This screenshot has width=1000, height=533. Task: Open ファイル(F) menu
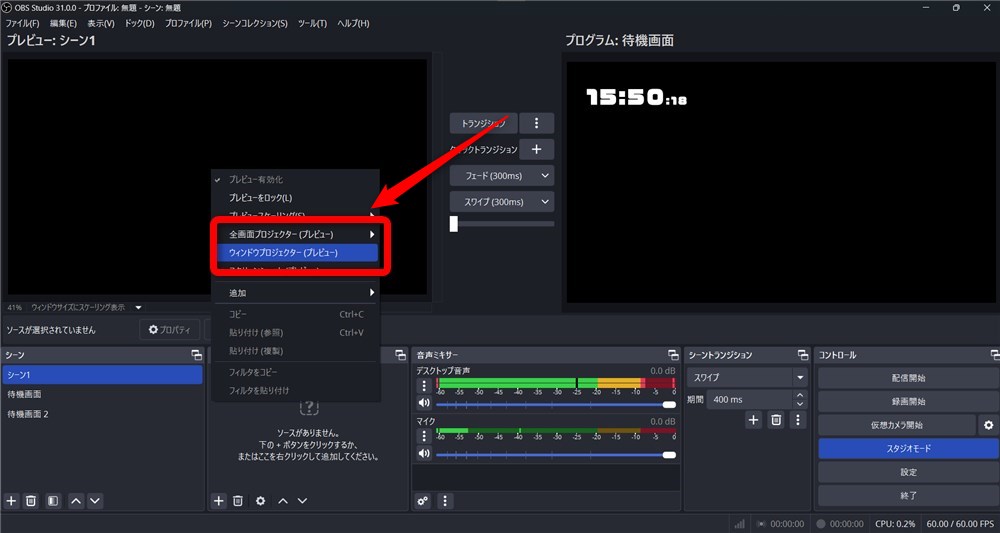click(22, 24)
